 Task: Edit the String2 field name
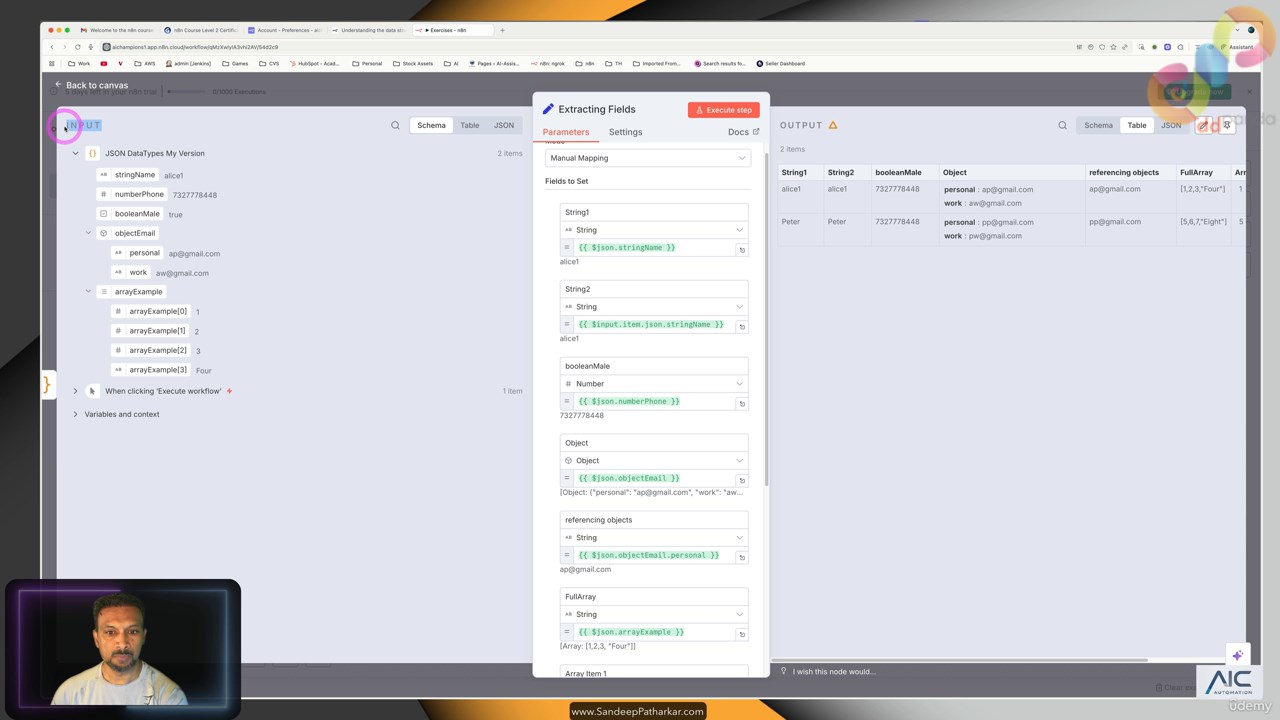(654, 289)
